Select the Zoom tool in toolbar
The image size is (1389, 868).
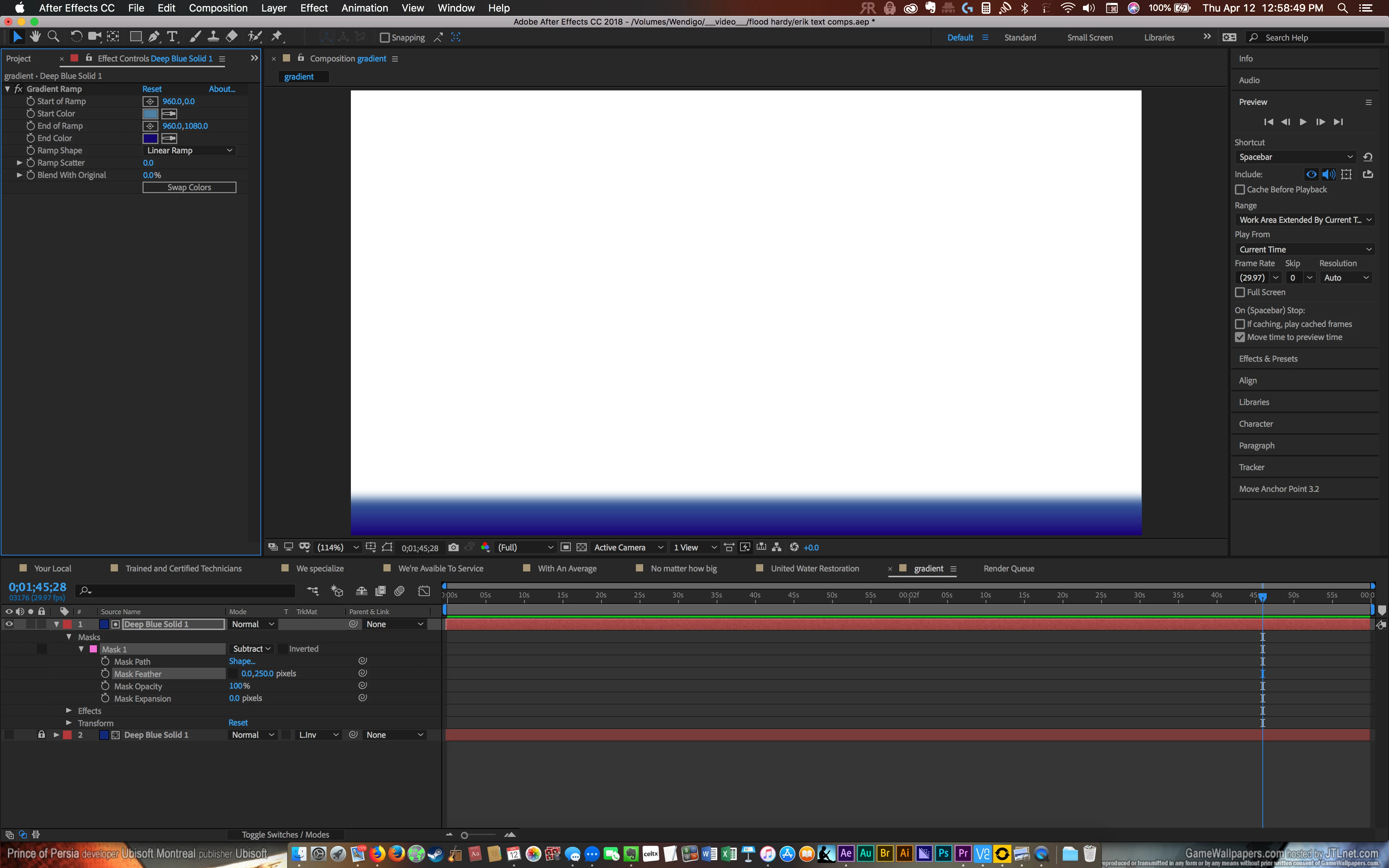pos(54,37)
